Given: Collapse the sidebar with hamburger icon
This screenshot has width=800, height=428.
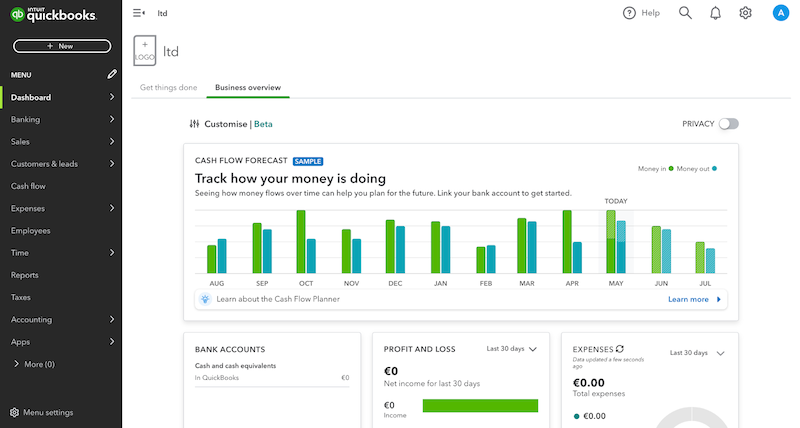Looking at the screenshot, I should pos(138,13).
